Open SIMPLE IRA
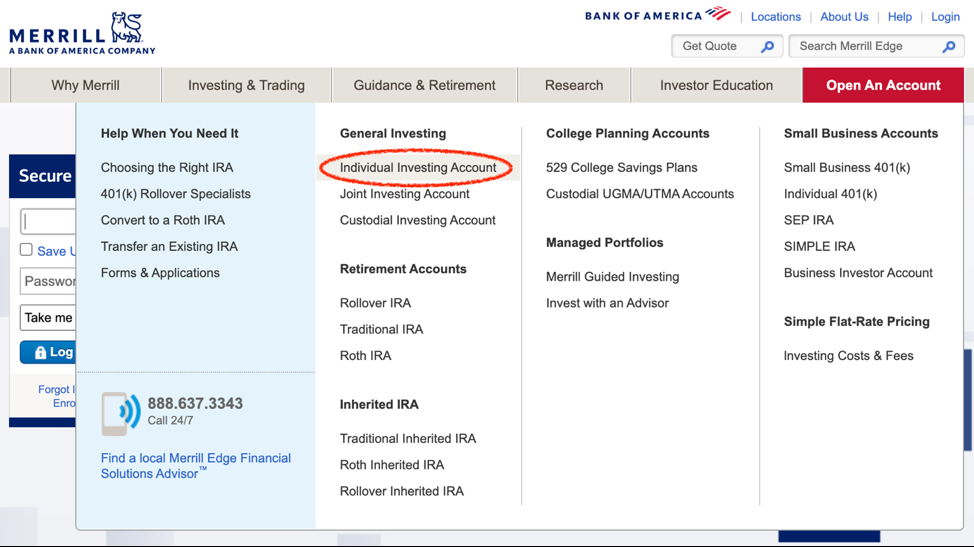This screenshot has width=974, height=547. click(x=819, y=246)
